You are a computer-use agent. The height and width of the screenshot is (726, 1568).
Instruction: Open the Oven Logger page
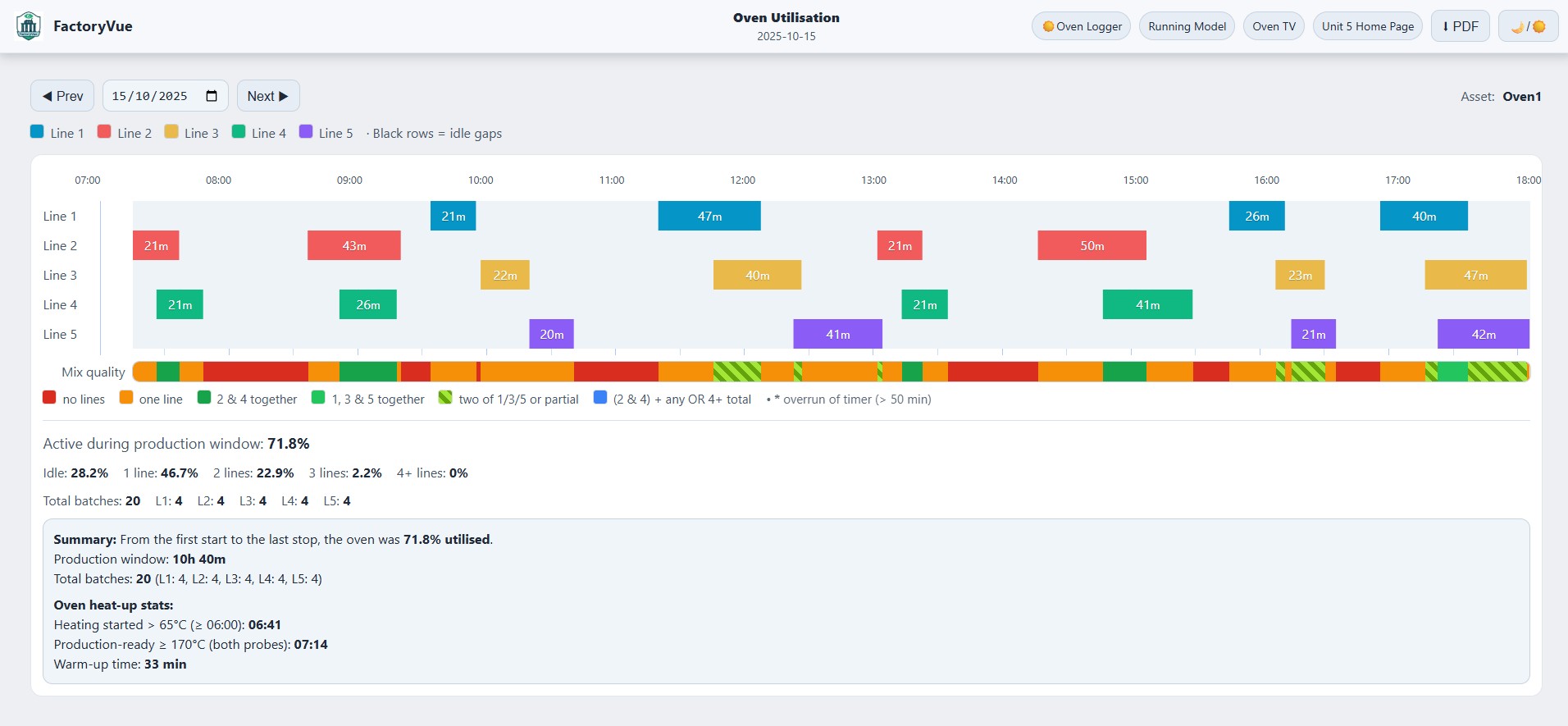coord(1081,26)
